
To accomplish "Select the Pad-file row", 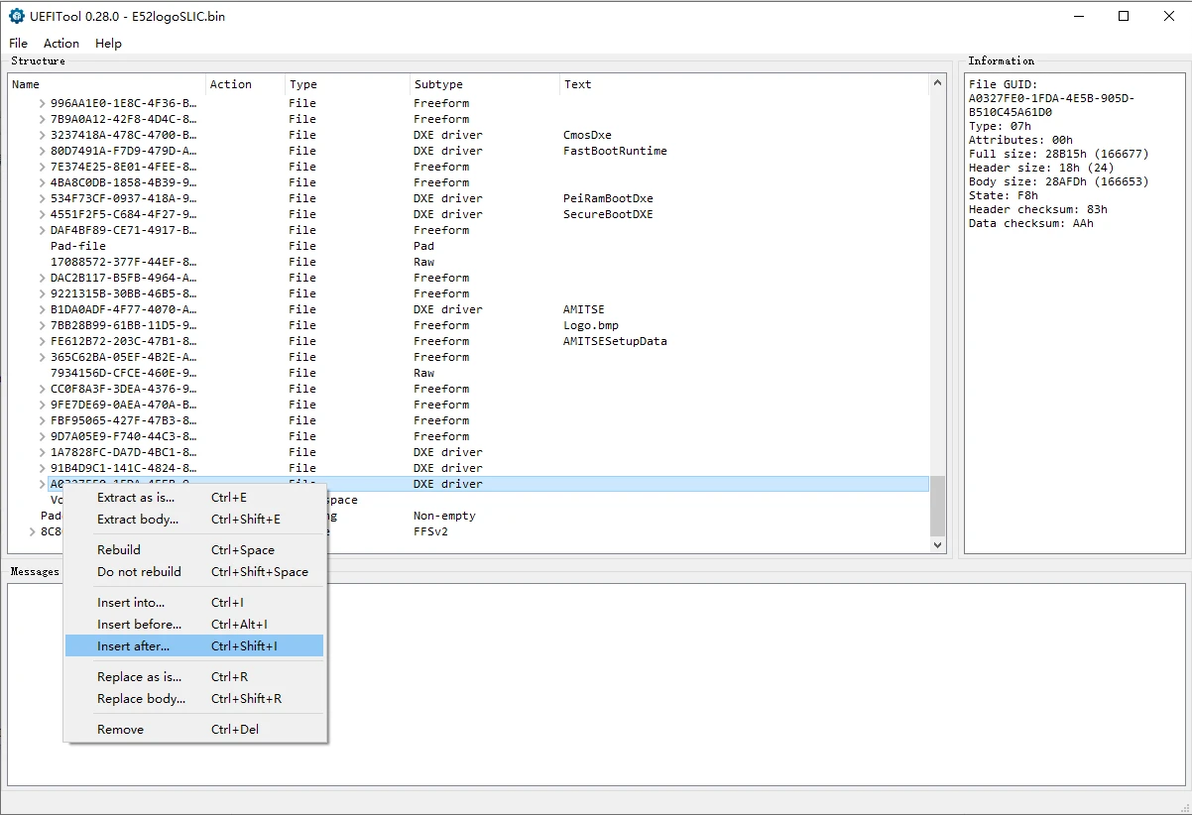I will pyautogui.click(x=470, y=246).
